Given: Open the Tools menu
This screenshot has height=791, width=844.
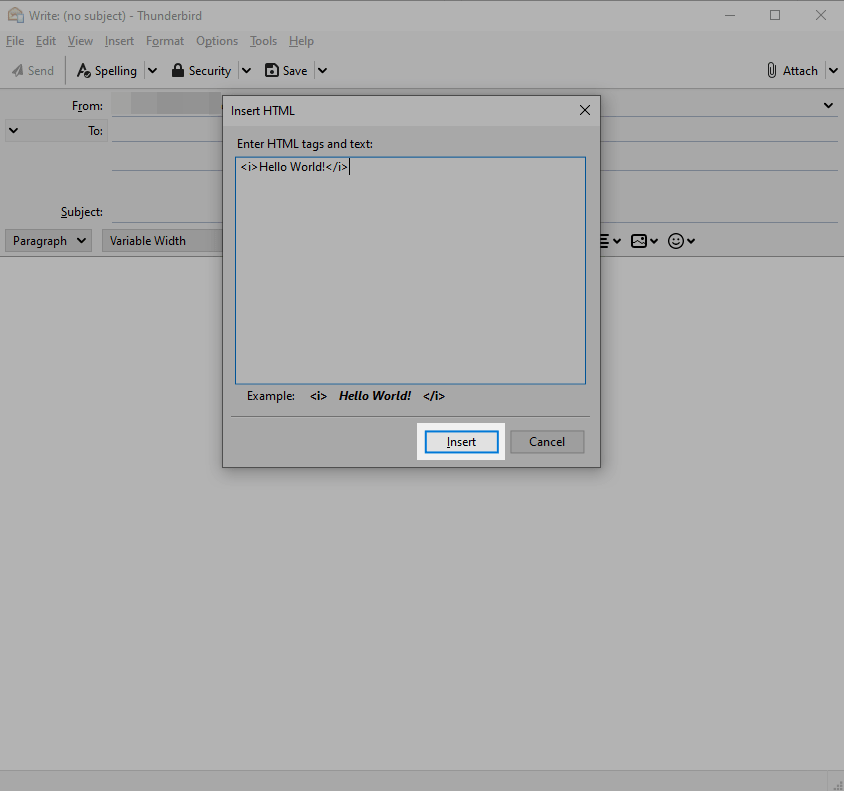Looking at the screenshot, I should click(x=263, y=41).
